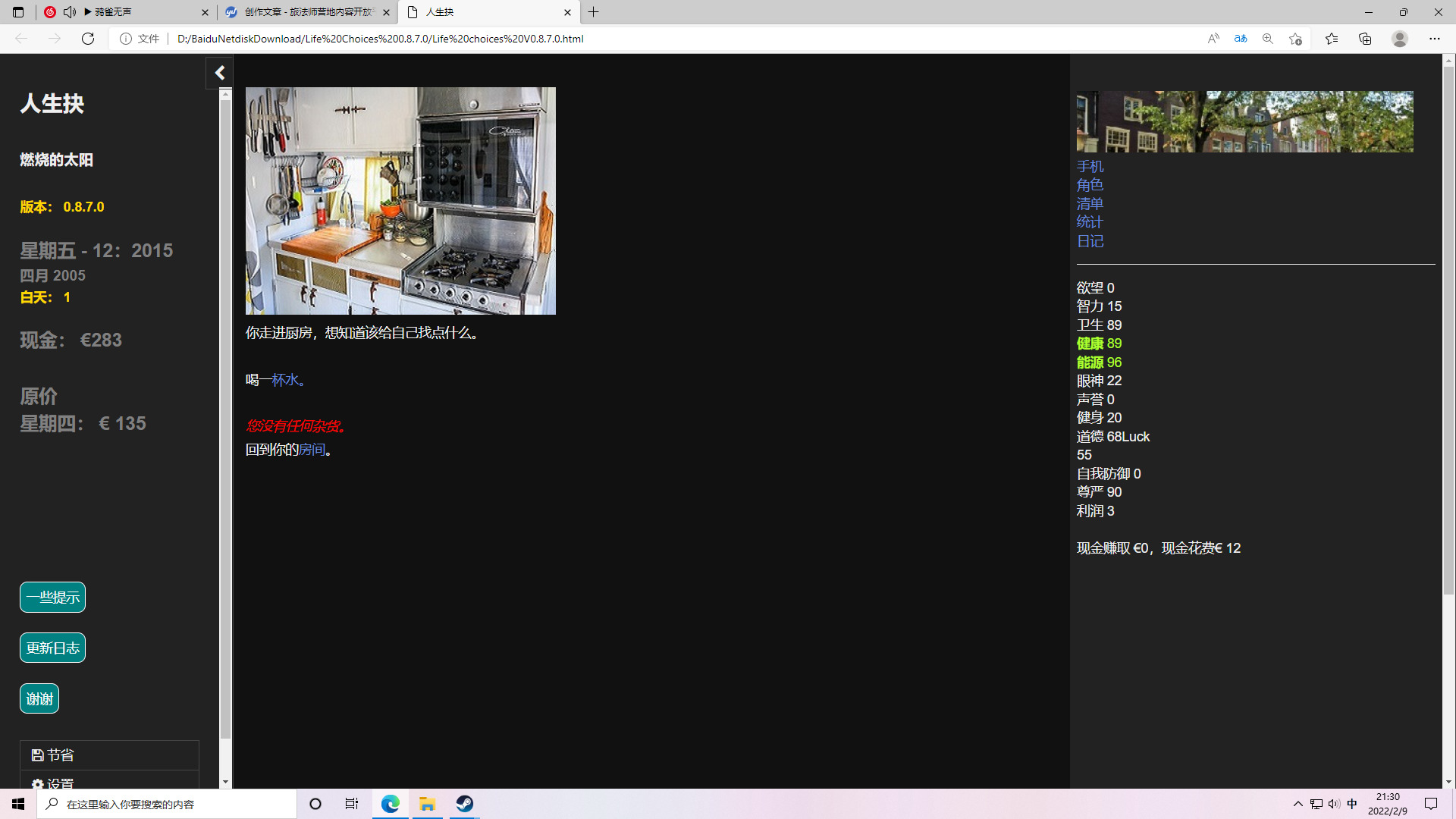Click the save disk icon 节省

[37, 755]
